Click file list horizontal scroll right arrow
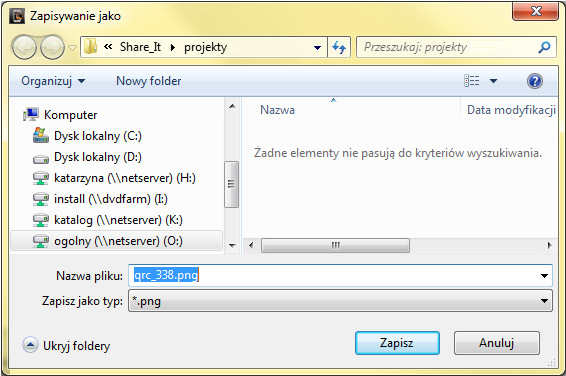This screenshot has height=376, width=566. click(549, 245)
